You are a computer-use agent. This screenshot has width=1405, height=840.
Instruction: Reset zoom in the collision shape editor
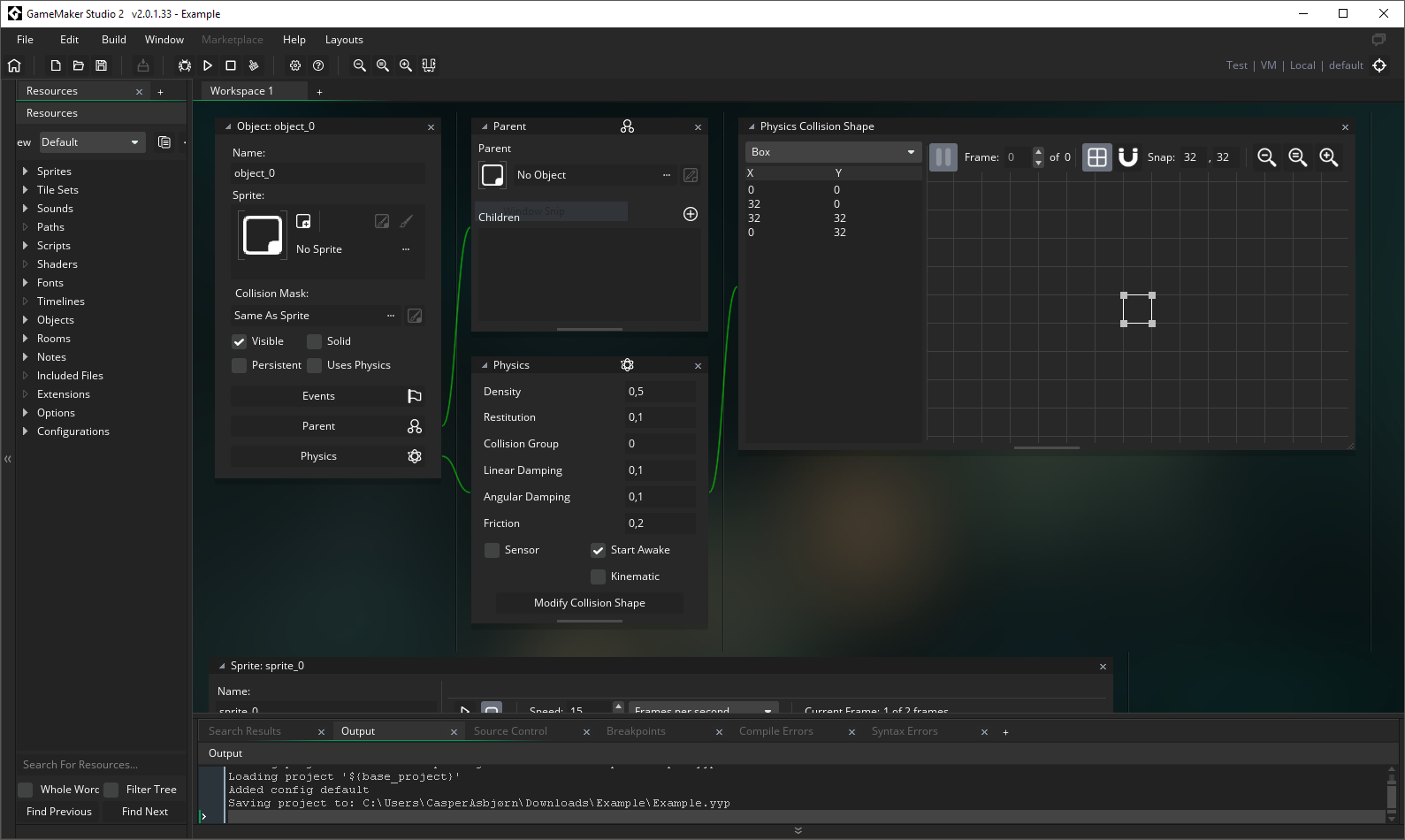click(x=1298, y=157)
